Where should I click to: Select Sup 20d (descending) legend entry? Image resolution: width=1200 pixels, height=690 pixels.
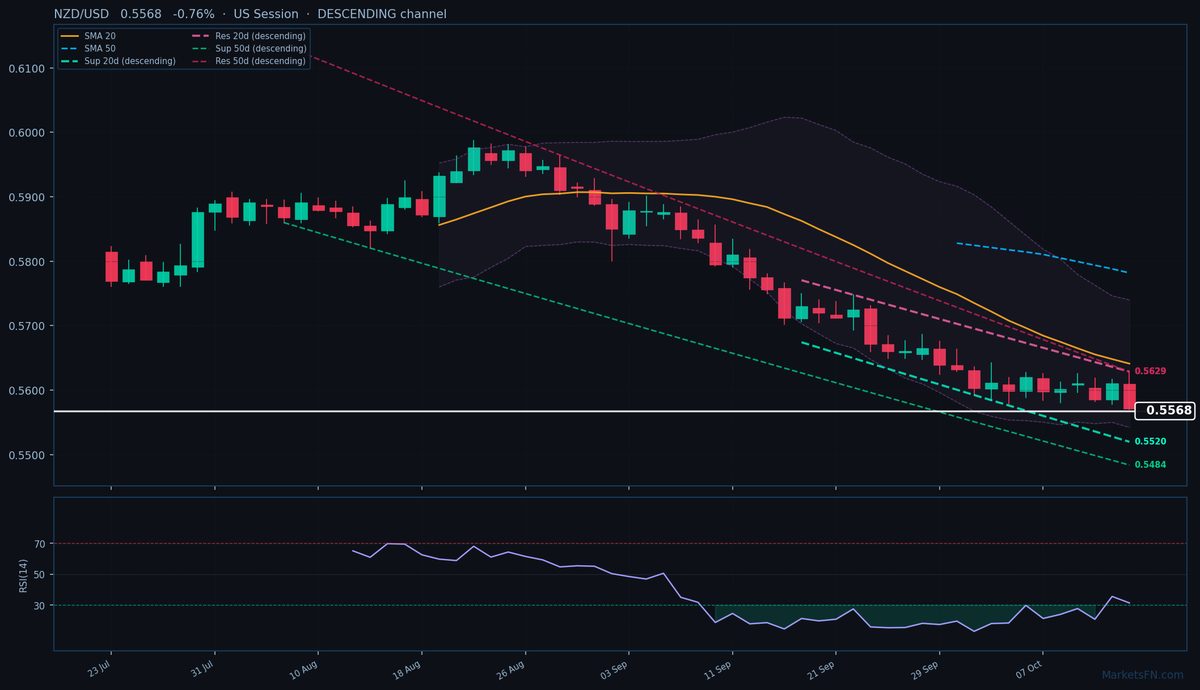click(x=118, y=61)
